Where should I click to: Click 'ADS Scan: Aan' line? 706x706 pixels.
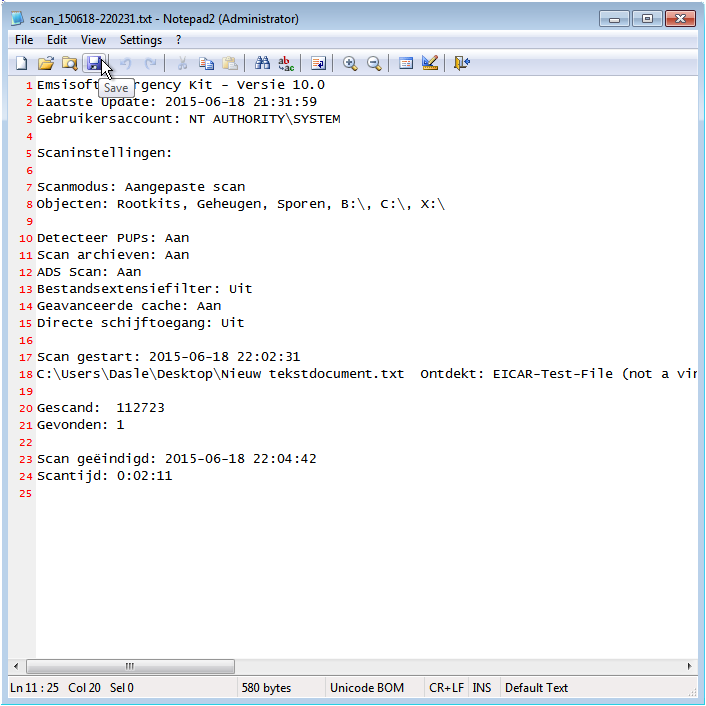click(89, 272)
